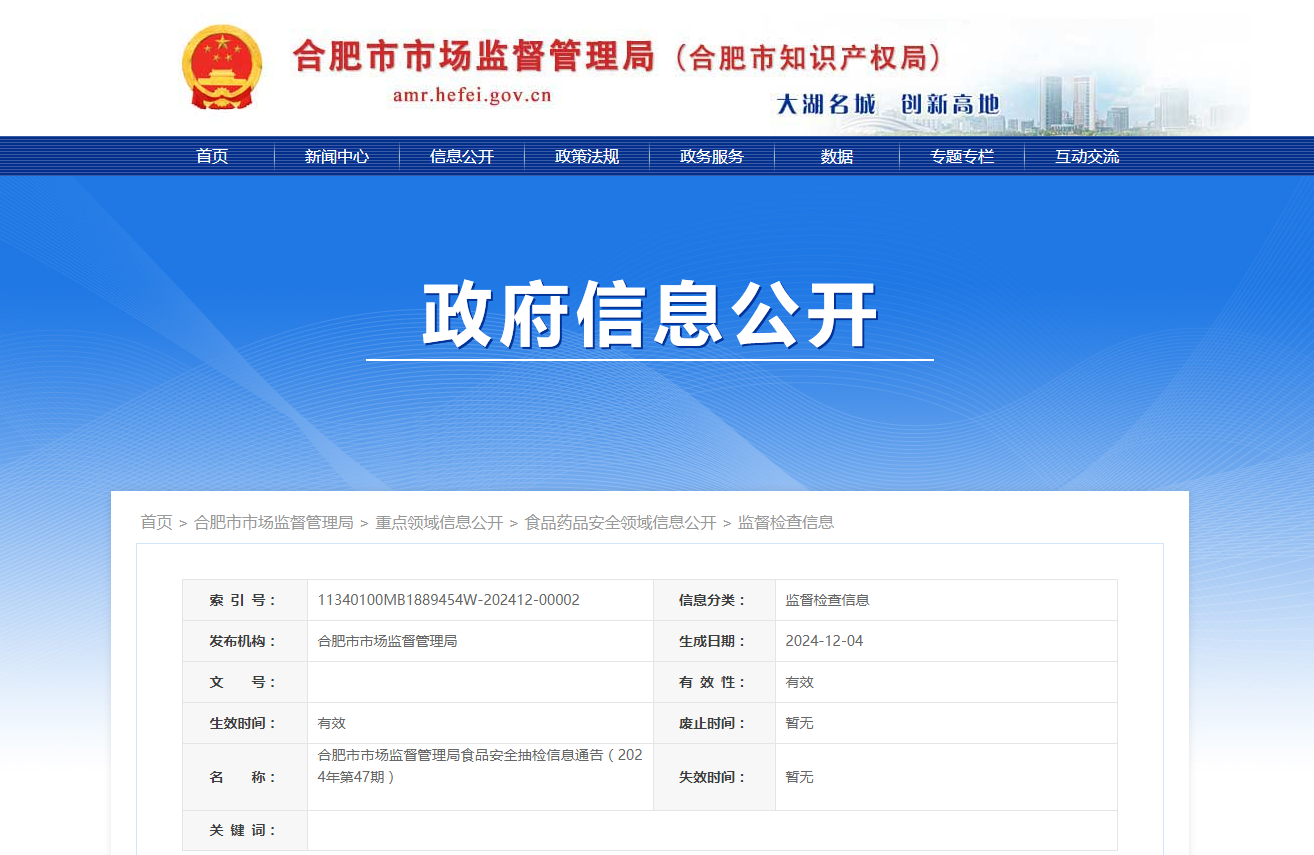
Task: Select the 数据 navigation item
Action: pos(837,157)
